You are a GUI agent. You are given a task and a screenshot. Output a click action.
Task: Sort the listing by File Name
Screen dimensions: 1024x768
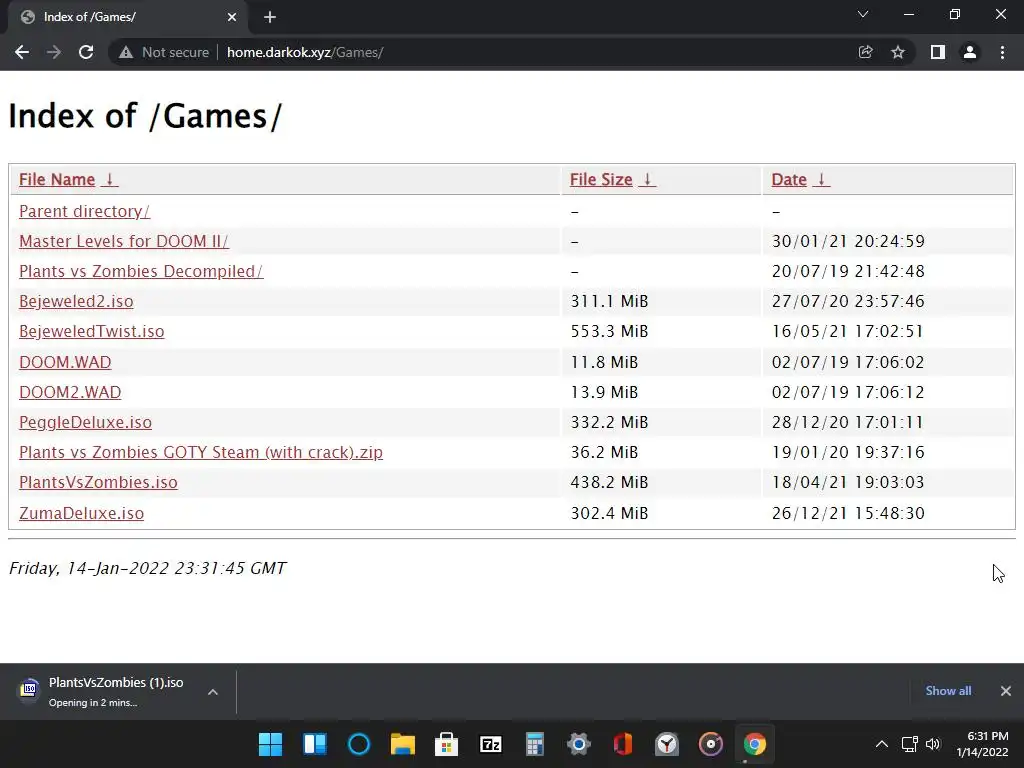[69, 180]
